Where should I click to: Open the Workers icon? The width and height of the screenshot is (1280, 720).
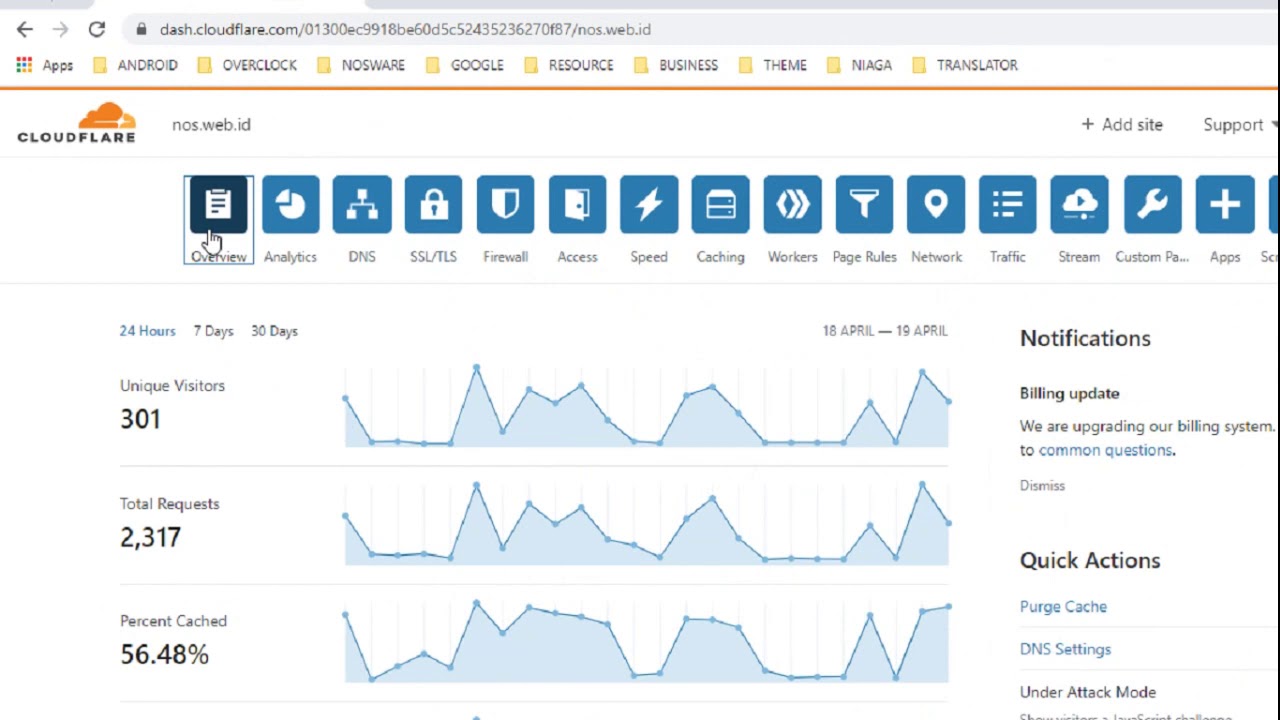coord(792,205)
